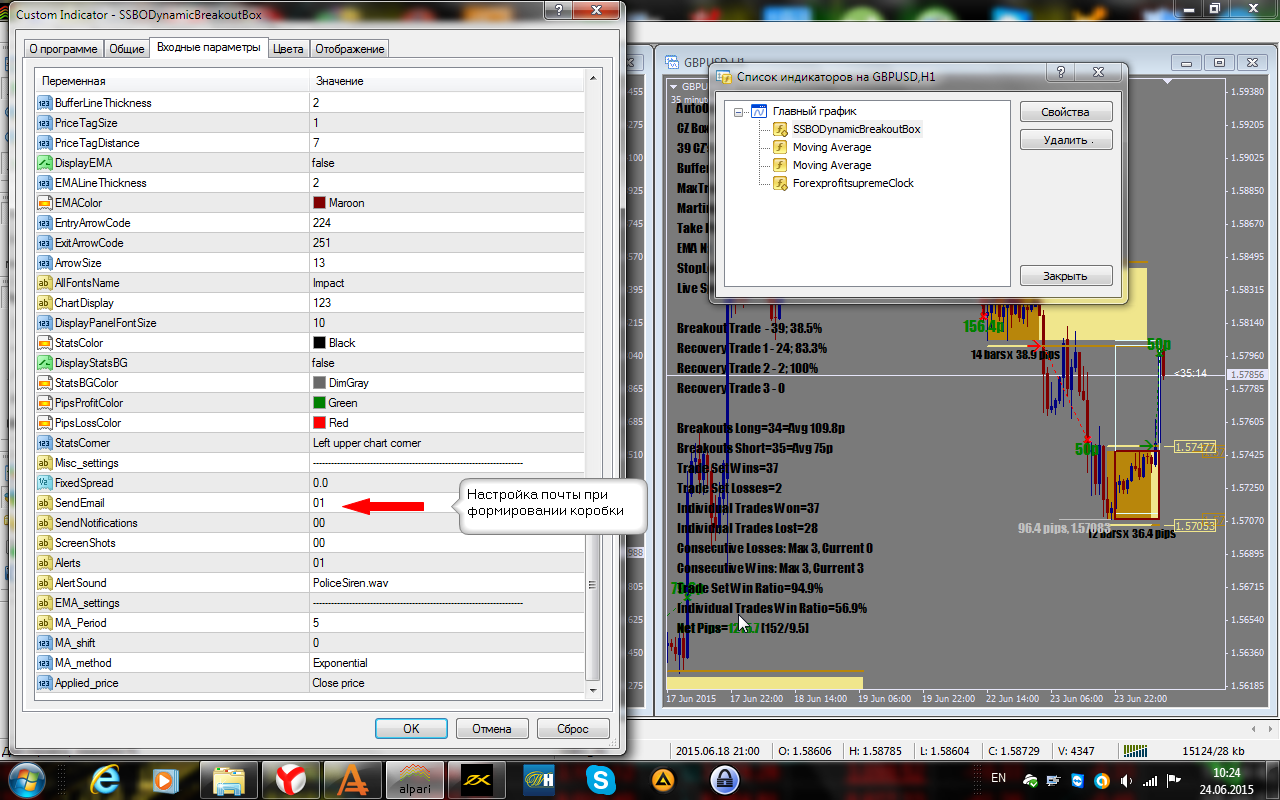The width and height of the screenshot is (1280, 800).
Task: Open DisplayStatsBG false value dropdown
Action: (446, 363)
